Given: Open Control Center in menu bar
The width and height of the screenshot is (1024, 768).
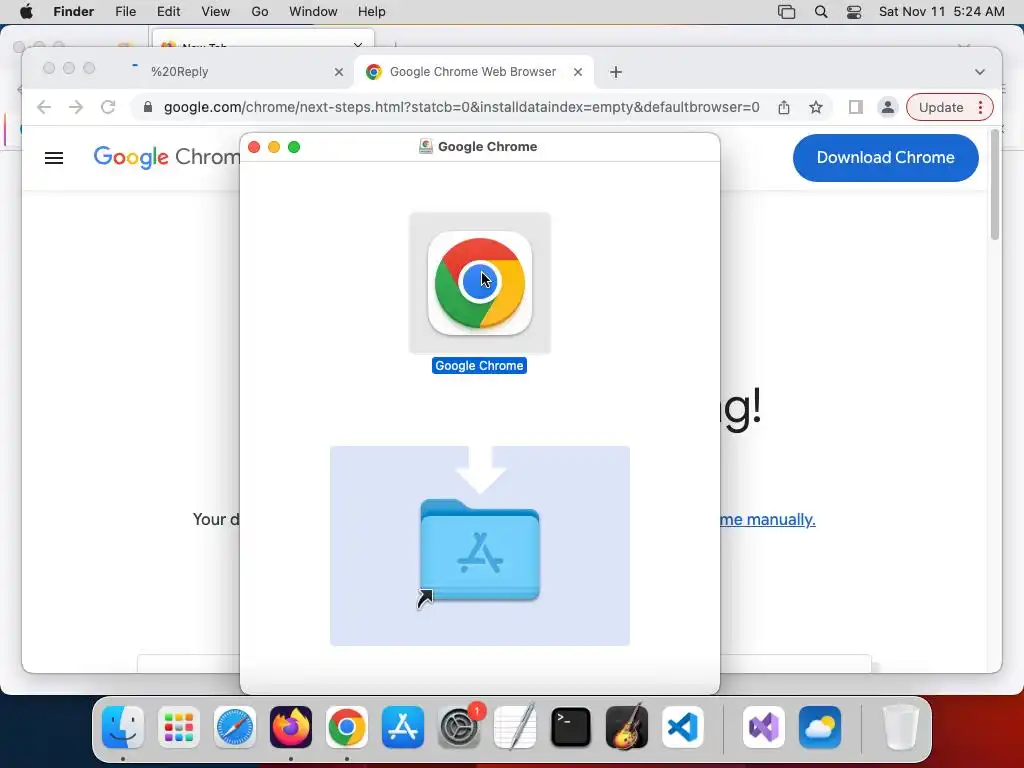Looking at the screenshot, I should coord(854,12).
